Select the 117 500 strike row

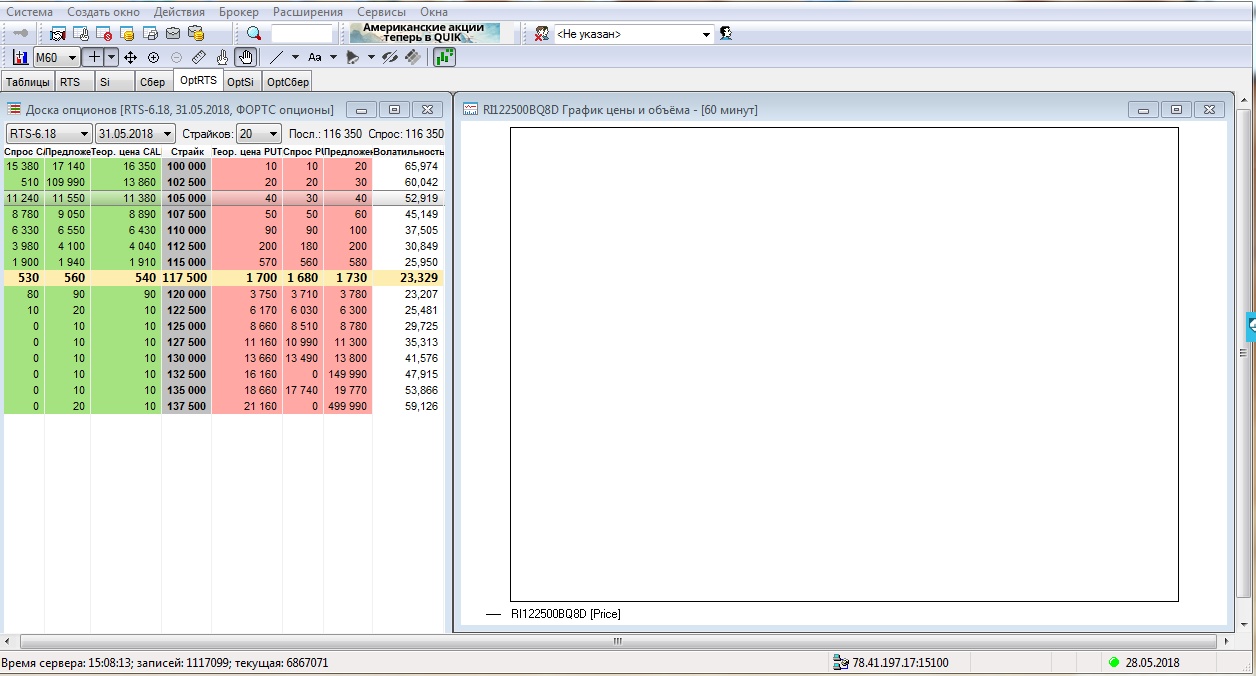coord(224,278)
